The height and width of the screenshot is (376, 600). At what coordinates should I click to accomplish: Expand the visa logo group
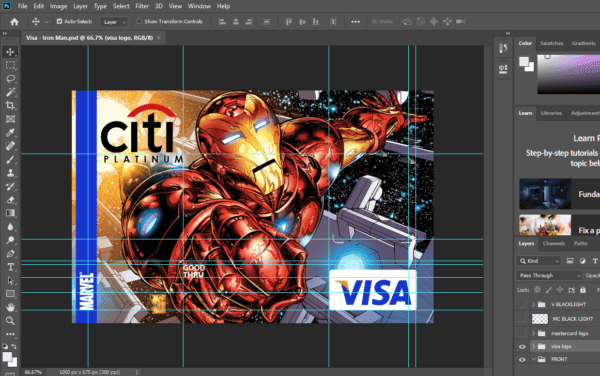533,347
